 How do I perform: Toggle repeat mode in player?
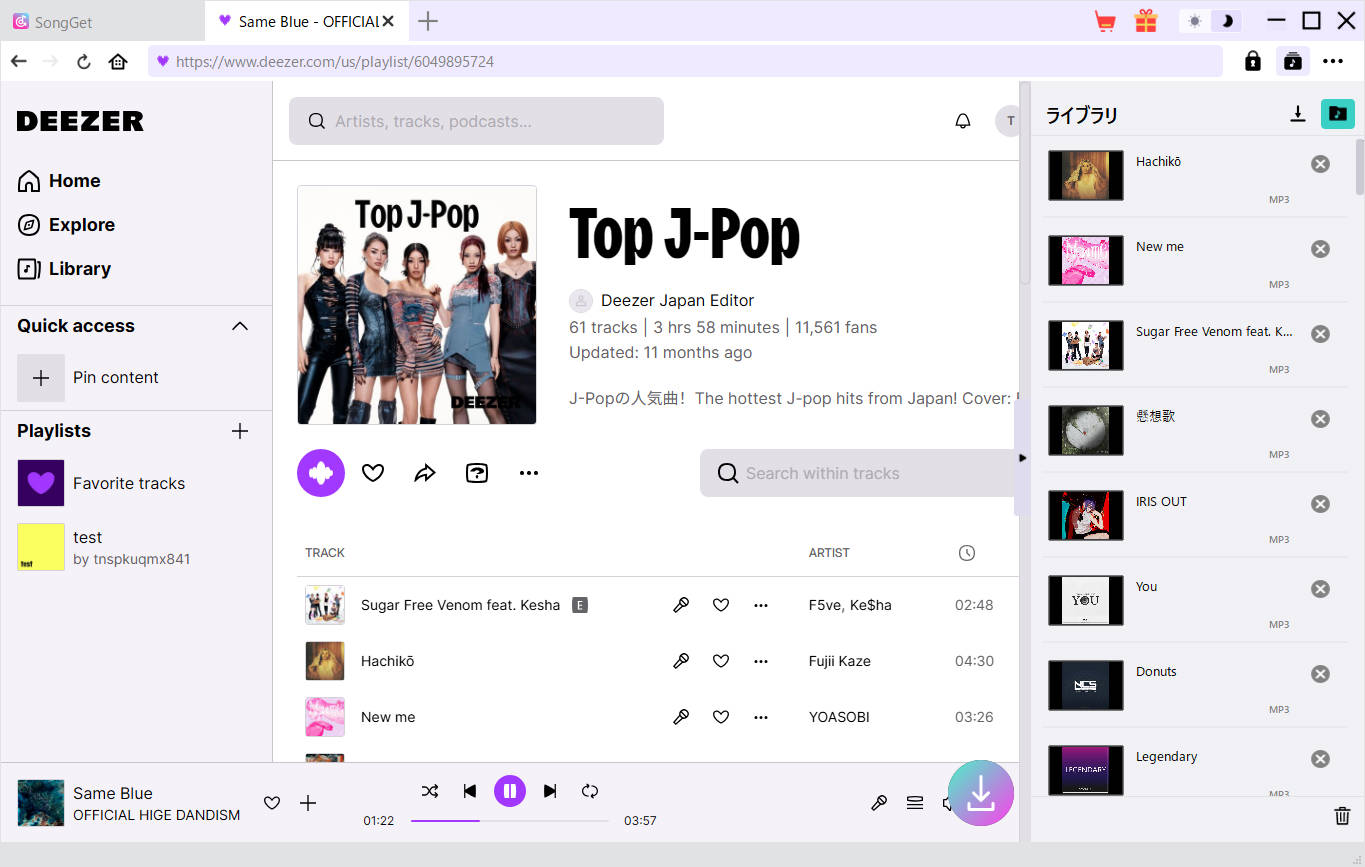(x=590, y=791)
